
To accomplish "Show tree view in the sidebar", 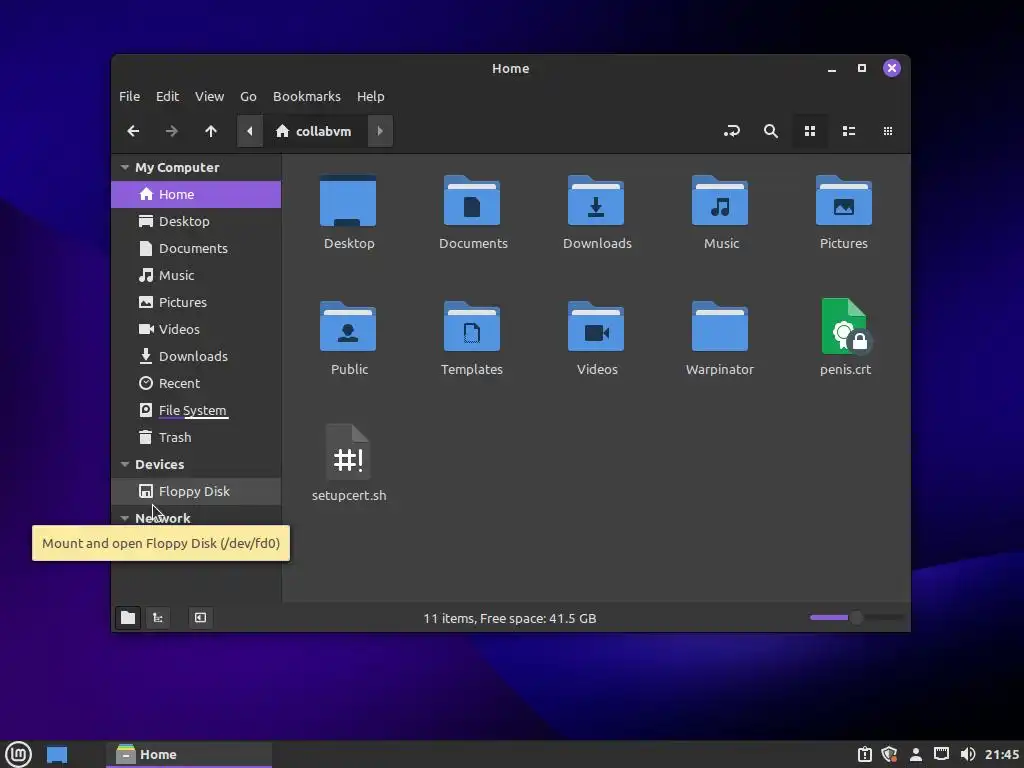I will 158,618.
